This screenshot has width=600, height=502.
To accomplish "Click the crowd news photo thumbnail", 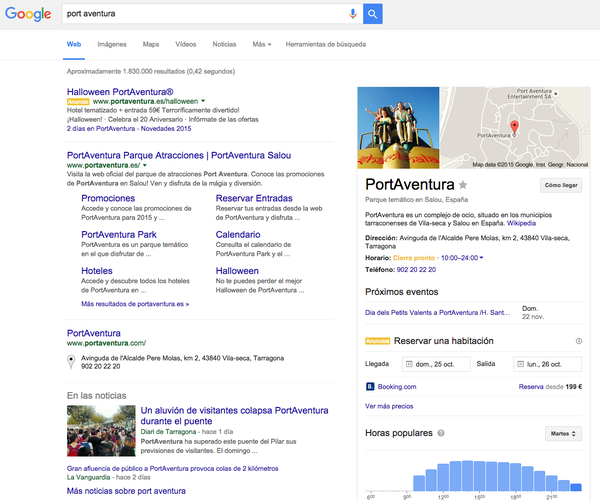I will coord(101,431).
